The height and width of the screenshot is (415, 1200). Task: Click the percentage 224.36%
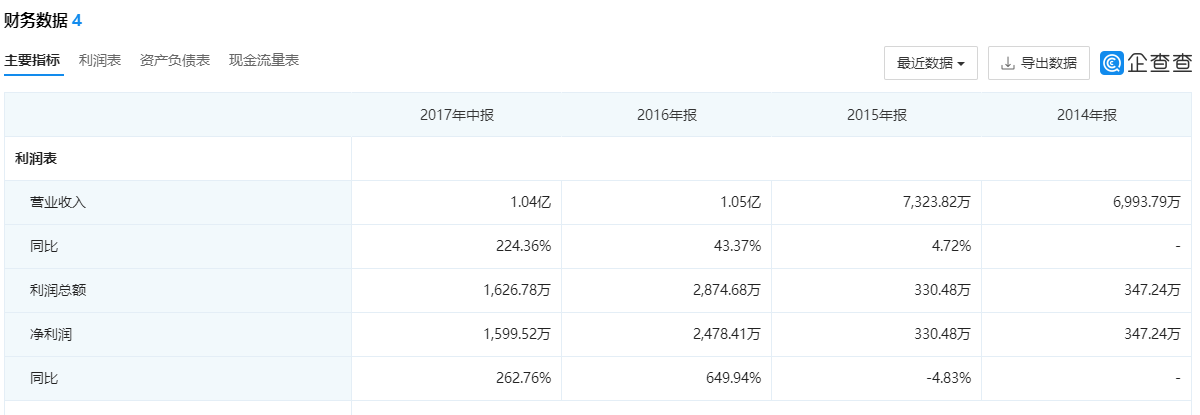click(523, 246)
